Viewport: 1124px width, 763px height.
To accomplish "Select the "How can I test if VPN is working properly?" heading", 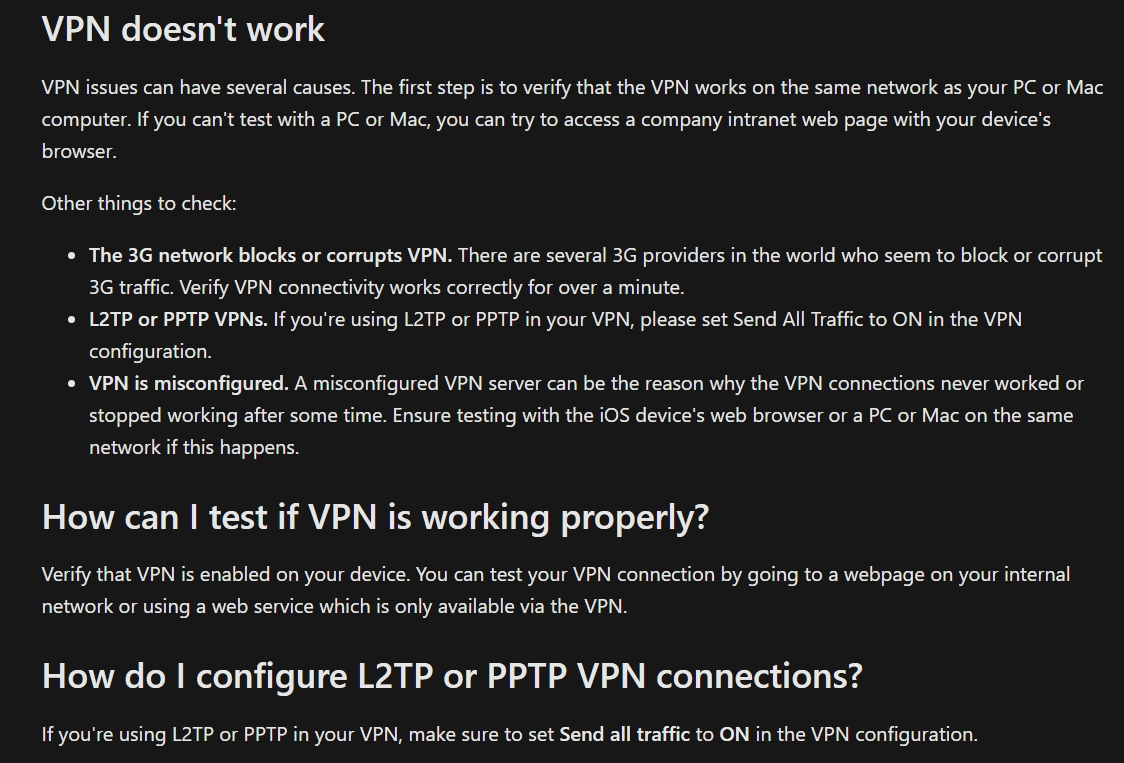I will coord(376,517).
